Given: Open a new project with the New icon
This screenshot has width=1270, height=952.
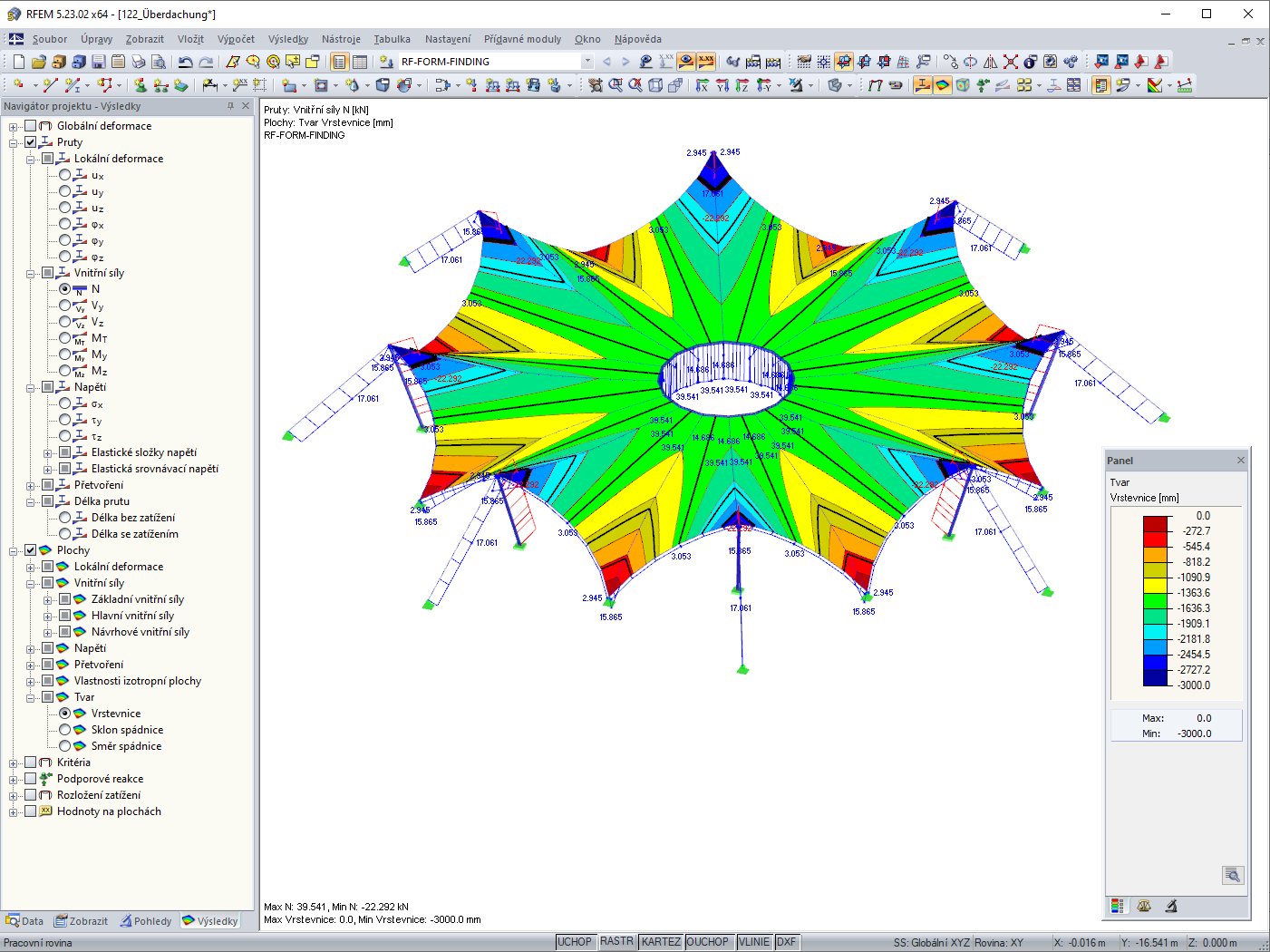Looking at the screenshot, I should (x=16, y=62).
